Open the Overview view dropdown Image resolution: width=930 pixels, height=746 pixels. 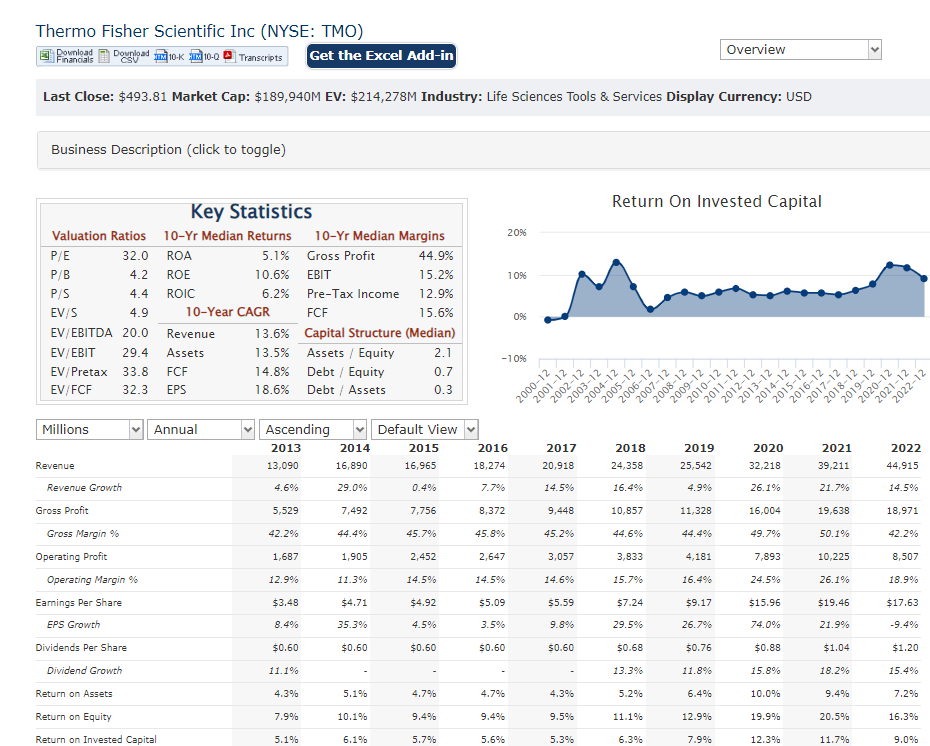coord(801,50)
